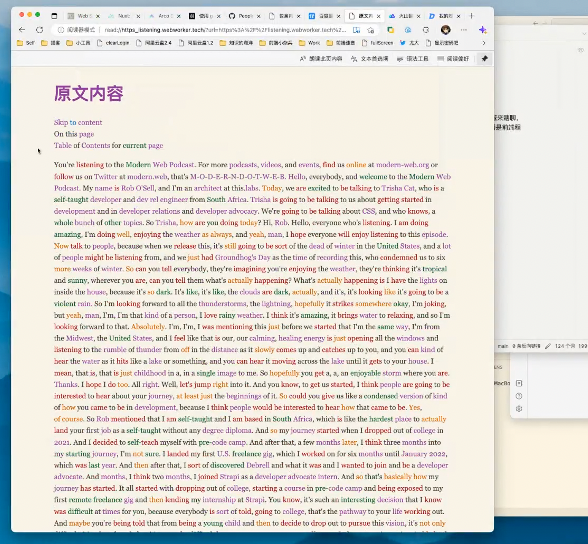
Task: Open the profile avatar menu
Action: pyautogui.click(x=446, y=30)
